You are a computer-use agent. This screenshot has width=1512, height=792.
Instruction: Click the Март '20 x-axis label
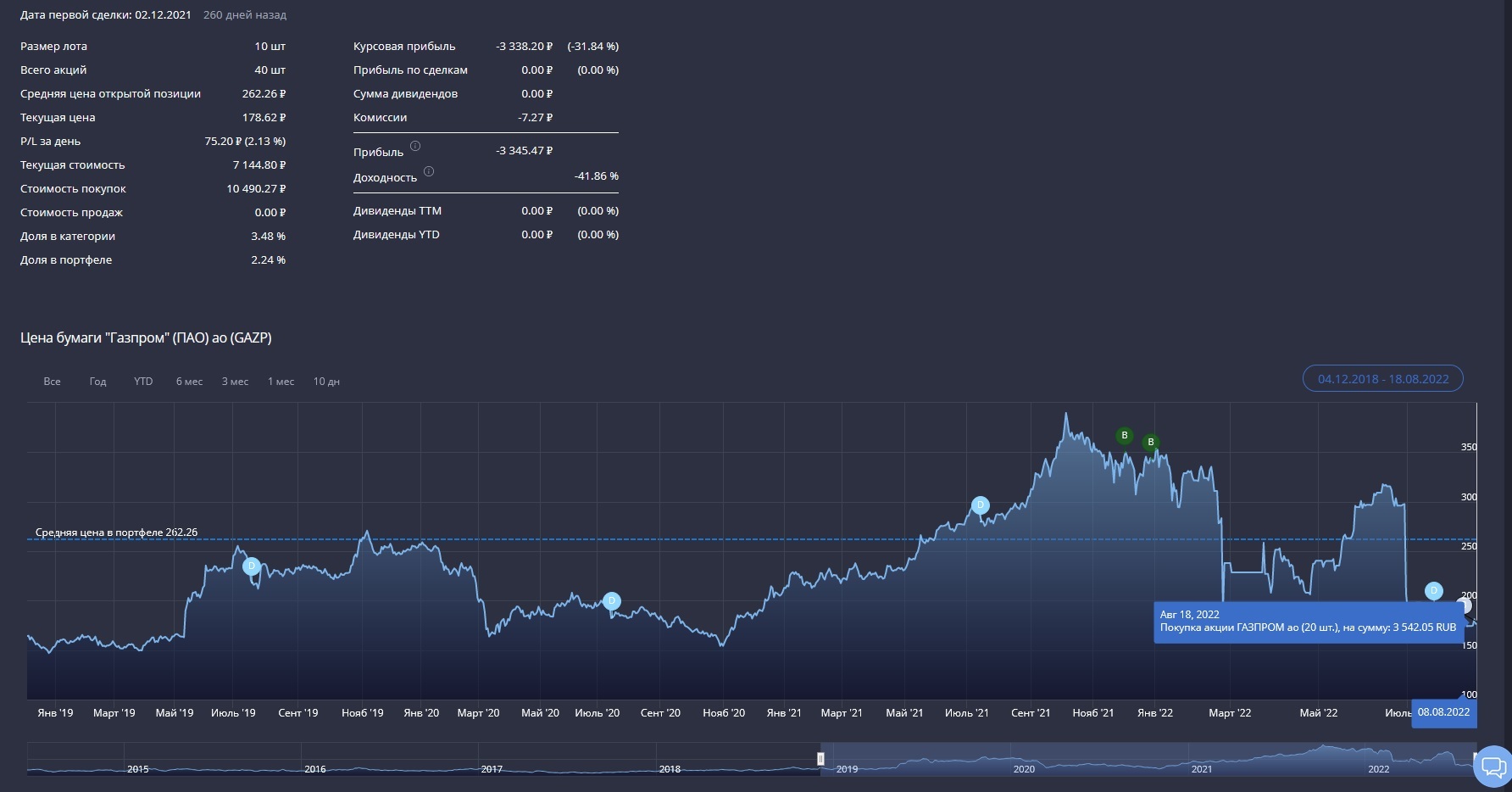click(478, 713)
